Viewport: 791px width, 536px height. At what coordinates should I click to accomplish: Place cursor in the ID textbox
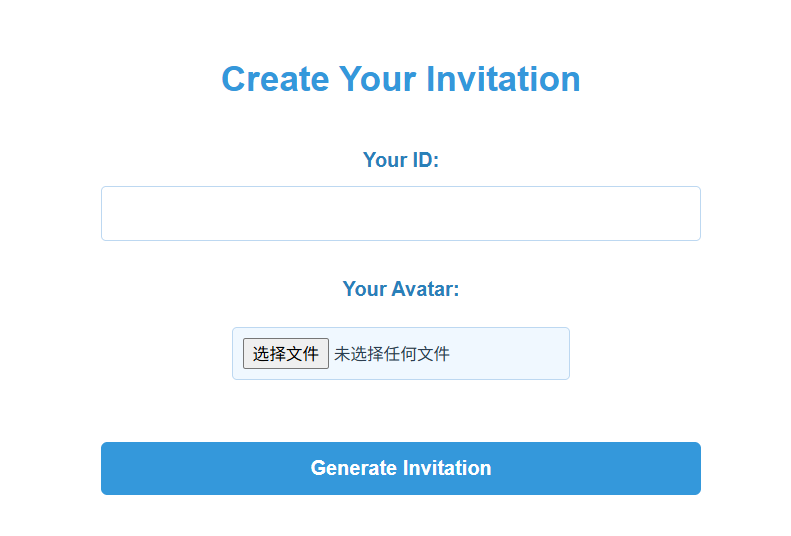[401, 213]
